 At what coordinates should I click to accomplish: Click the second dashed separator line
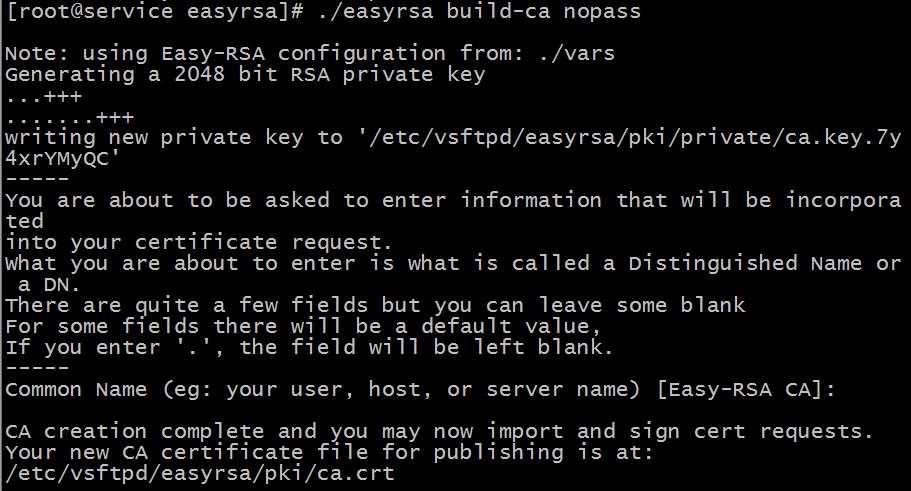pos(37,368)
